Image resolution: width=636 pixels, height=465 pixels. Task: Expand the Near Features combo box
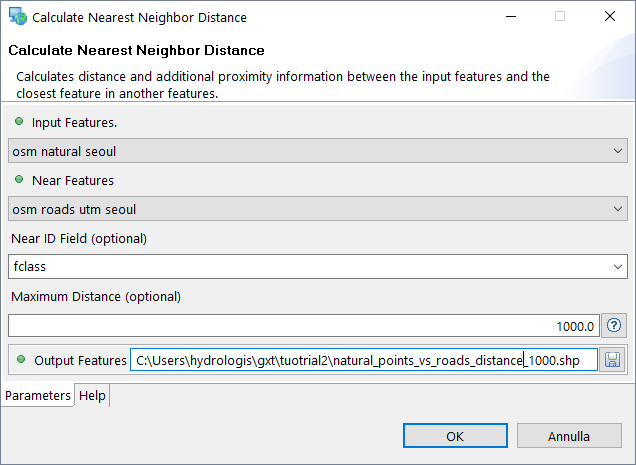click(317, 209)
